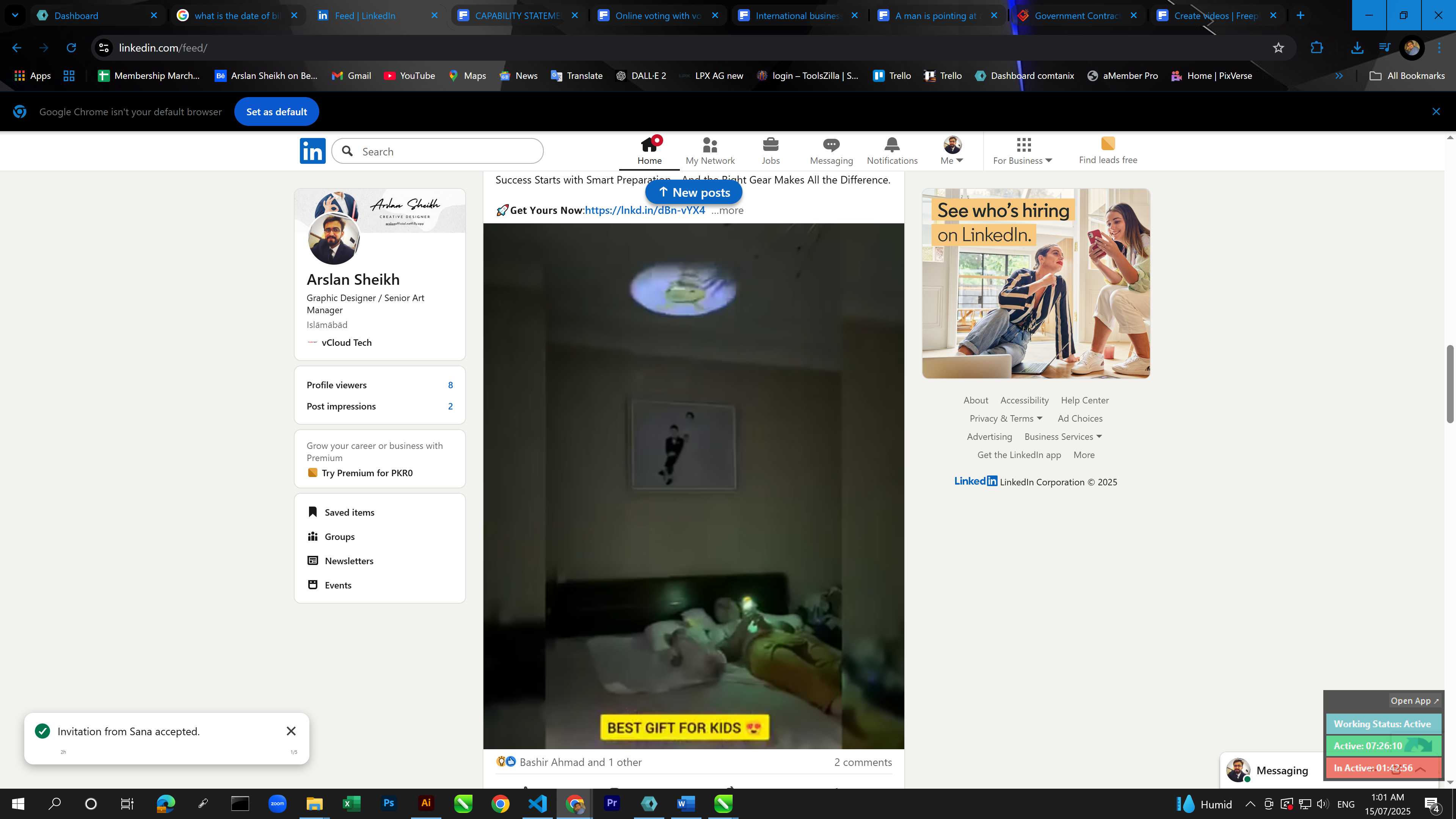Open Events in sidebar
Screen dimensions: 1456x819
pos(338,585)
